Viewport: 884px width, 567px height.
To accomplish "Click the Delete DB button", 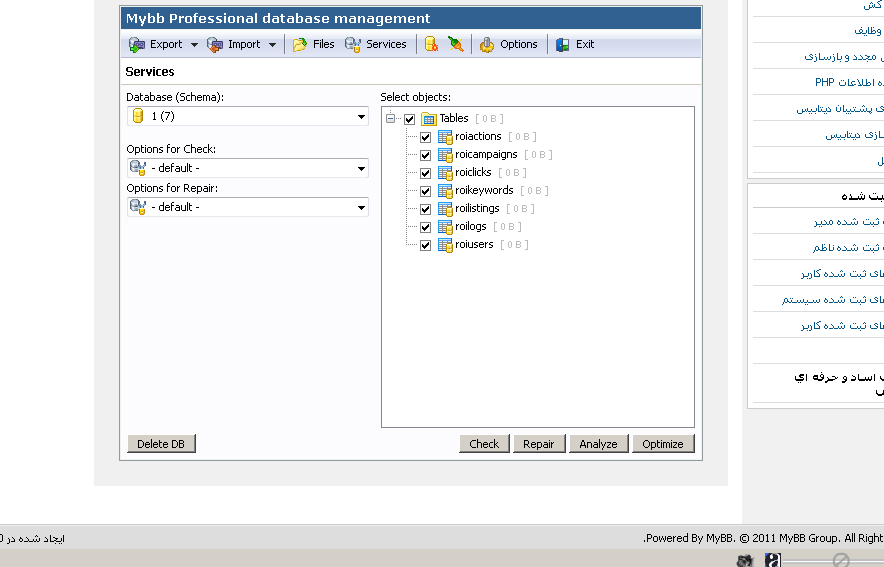I will pos(161,444).
